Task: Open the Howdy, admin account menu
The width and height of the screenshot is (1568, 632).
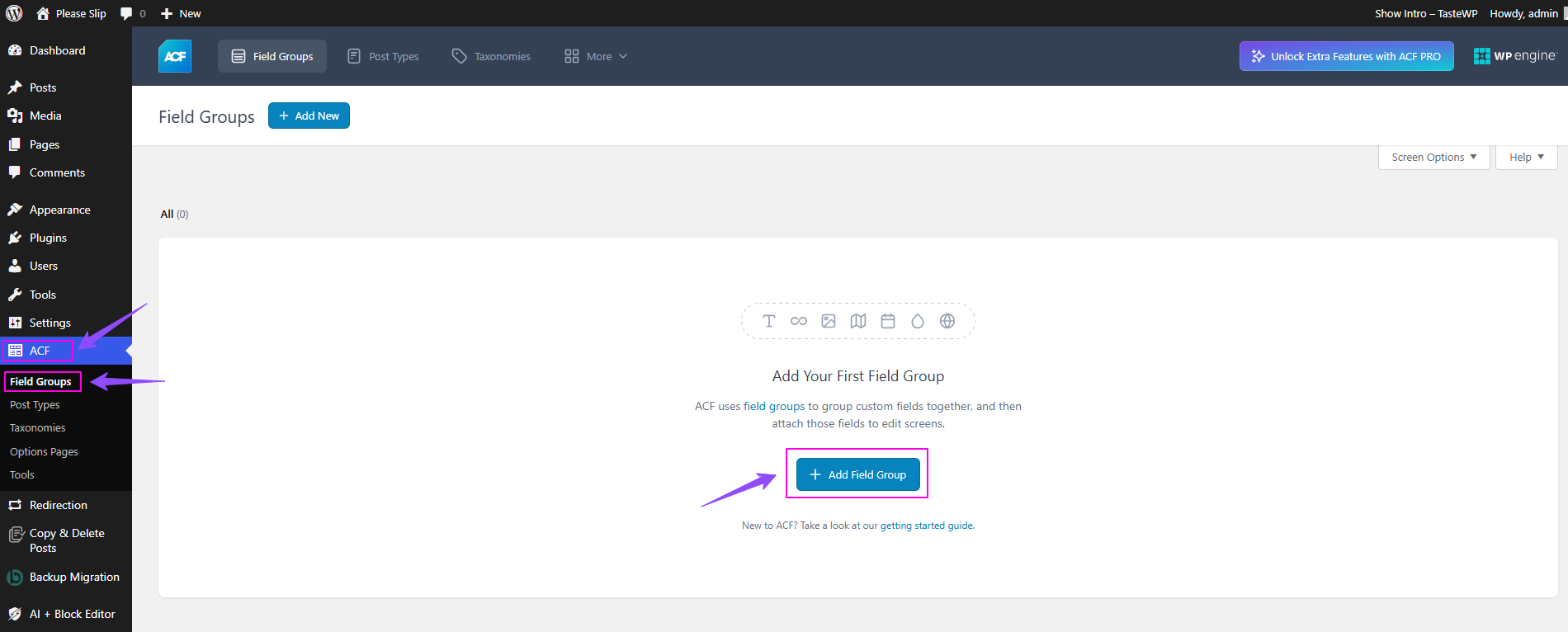Action: pos(1523,13)
